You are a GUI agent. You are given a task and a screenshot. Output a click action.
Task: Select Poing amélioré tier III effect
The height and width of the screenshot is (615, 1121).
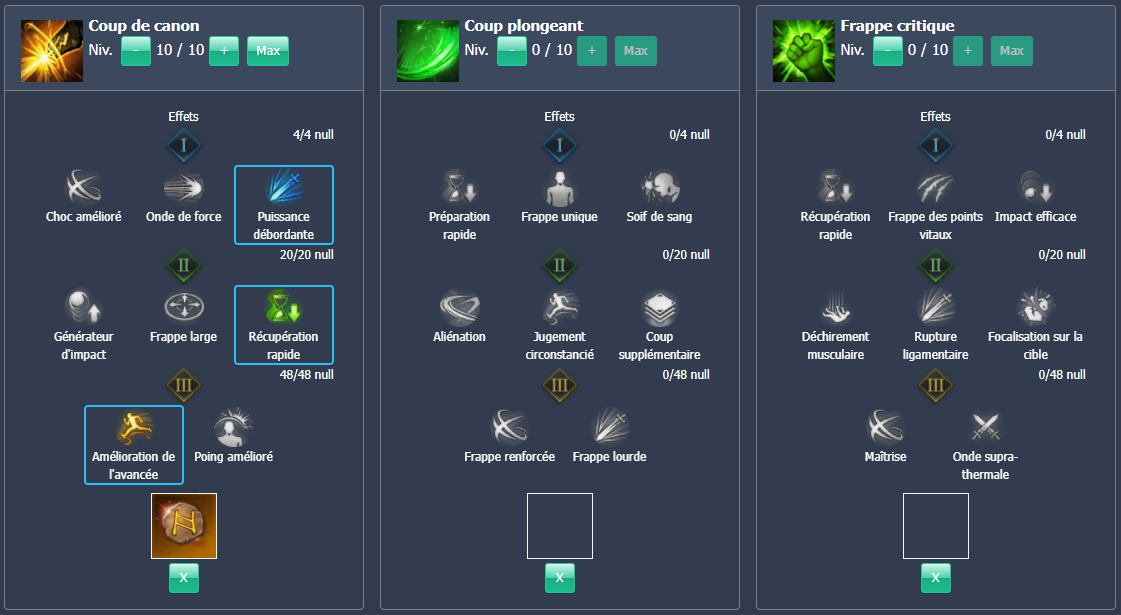click(x=235, y=428)
